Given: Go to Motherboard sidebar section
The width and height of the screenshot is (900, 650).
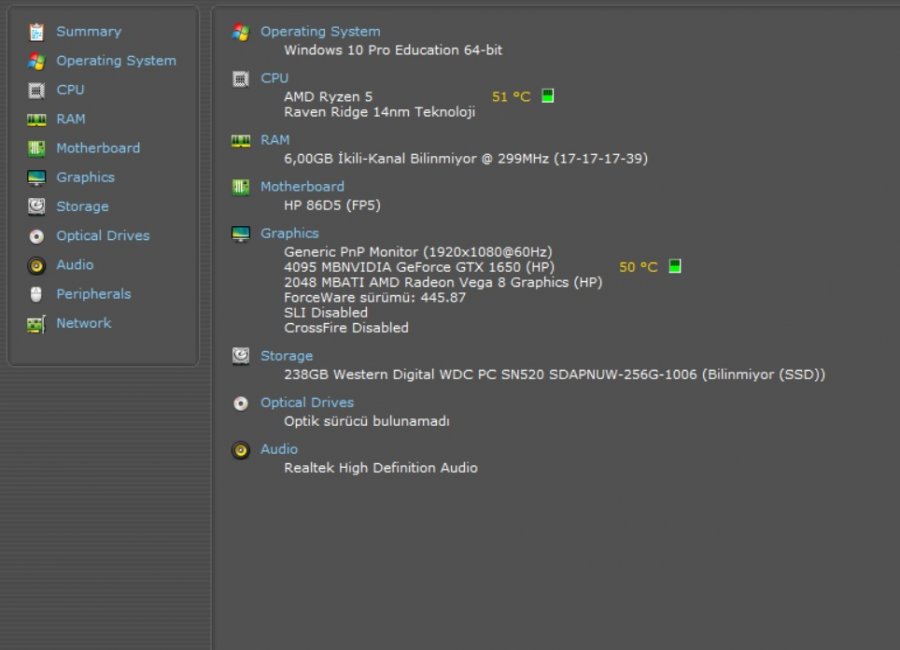Looking at the screenshot, I should click(98, 148).
